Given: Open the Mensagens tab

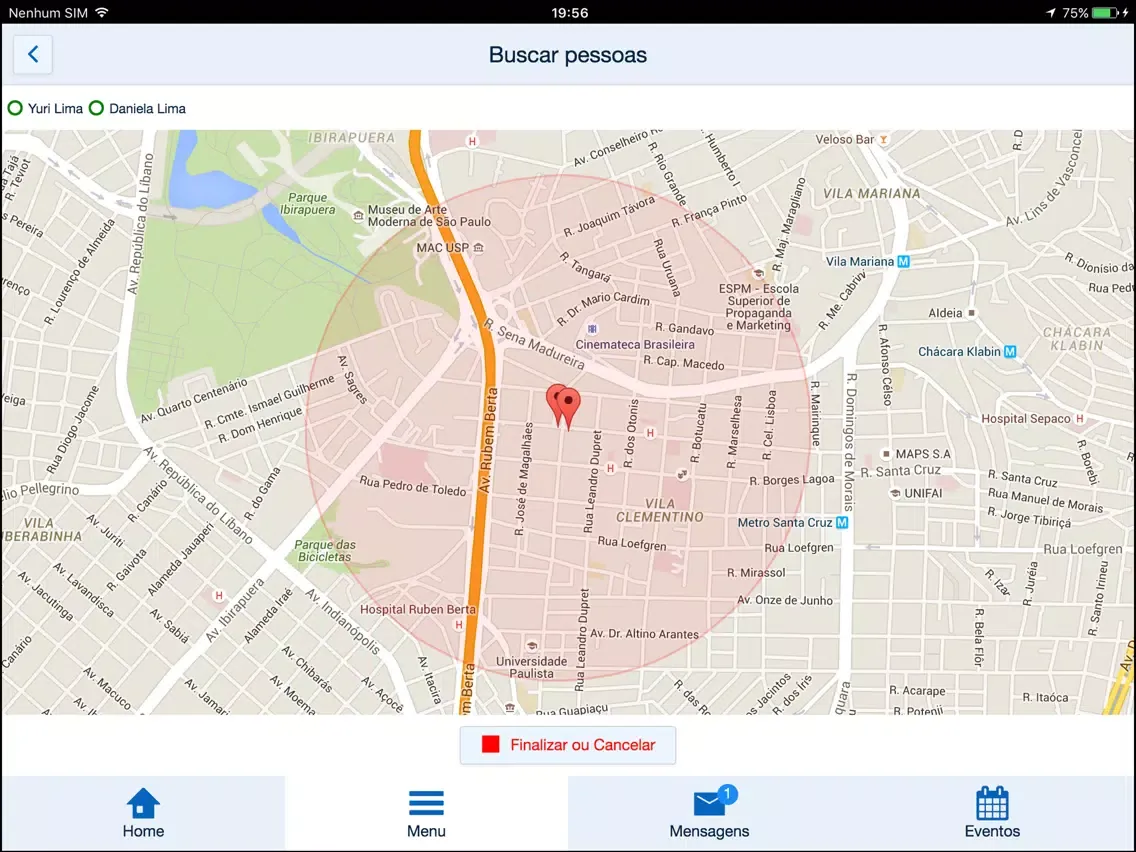Looking at the screenshot, I should click(709, 813).
